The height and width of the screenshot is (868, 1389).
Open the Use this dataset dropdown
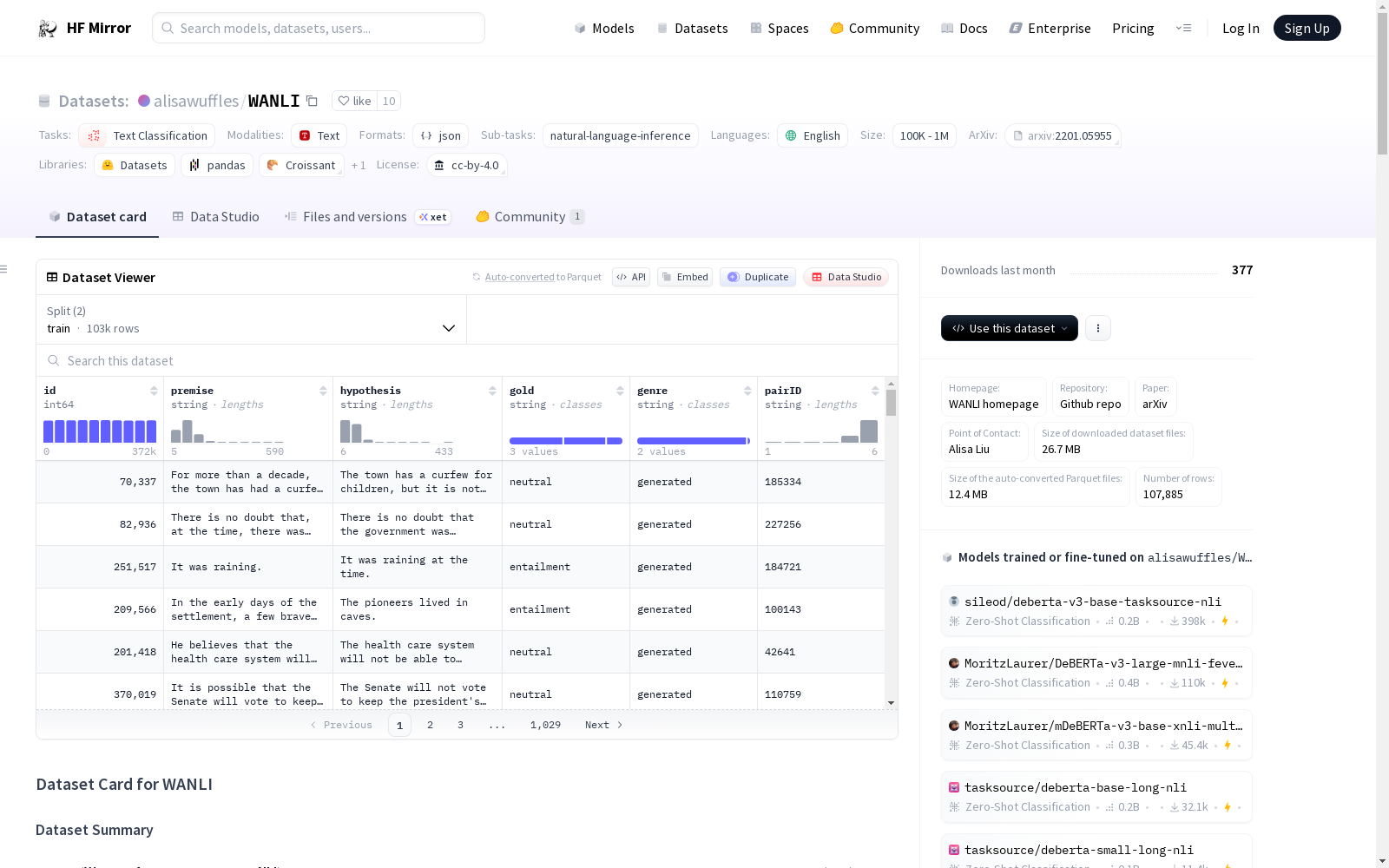click(1009, 328)
